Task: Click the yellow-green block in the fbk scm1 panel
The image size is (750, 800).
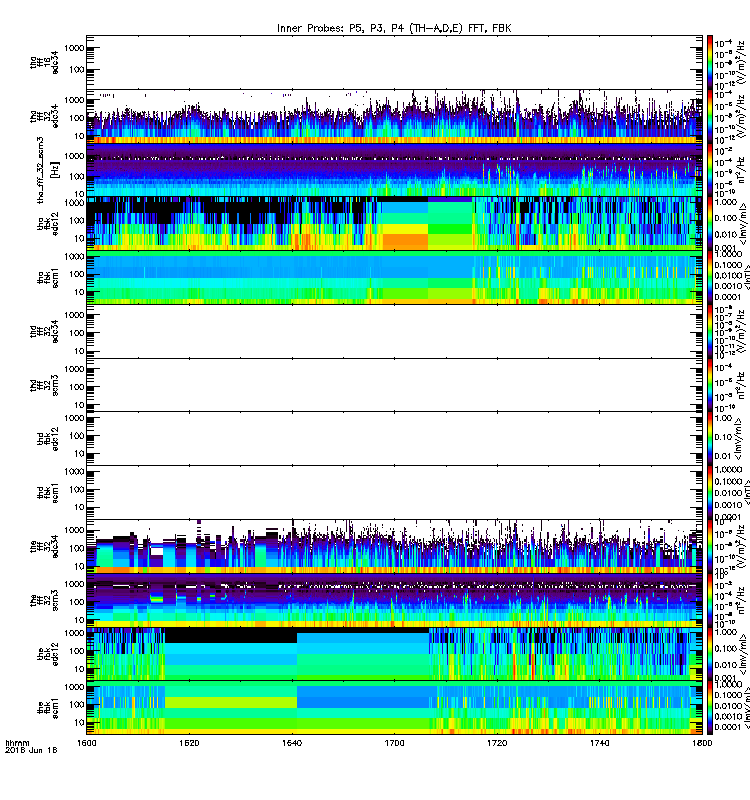Action: tap(231, 702)
